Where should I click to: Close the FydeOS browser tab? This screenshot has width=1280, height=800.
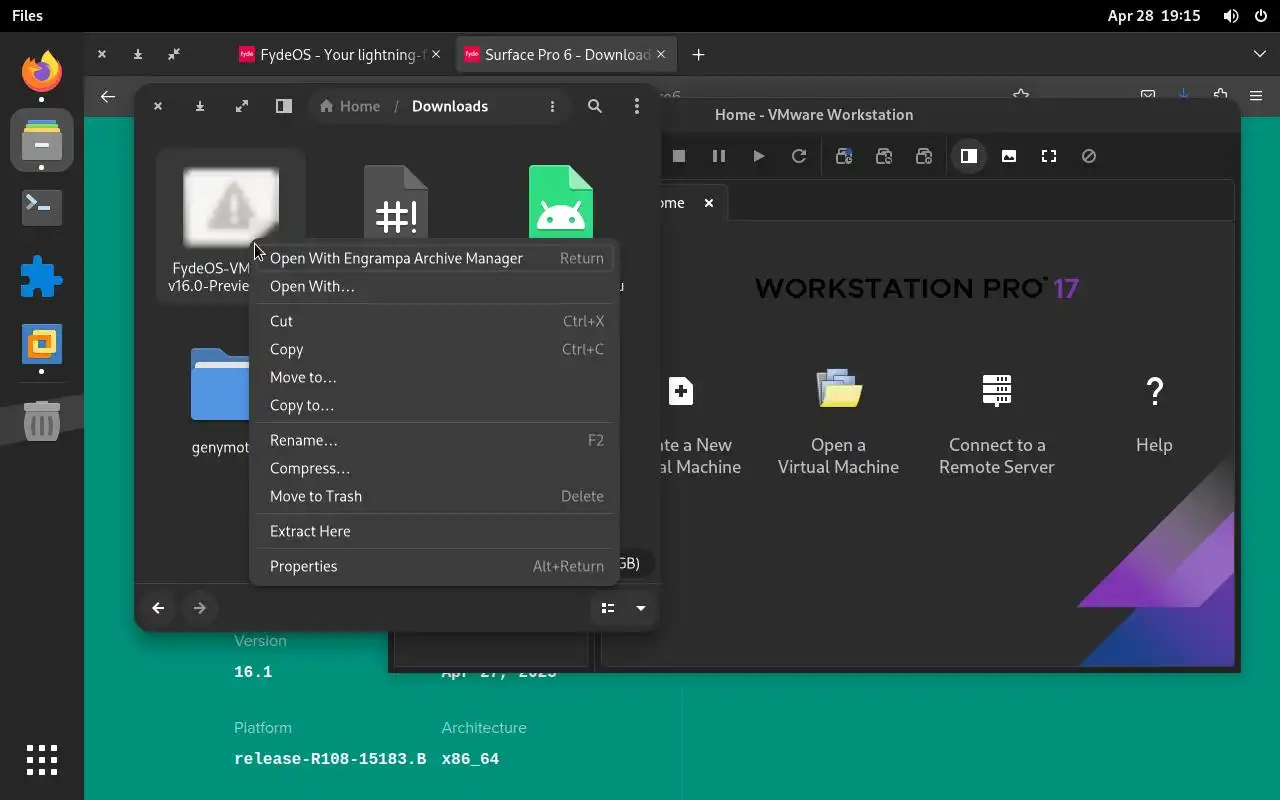tap(435, 55)
